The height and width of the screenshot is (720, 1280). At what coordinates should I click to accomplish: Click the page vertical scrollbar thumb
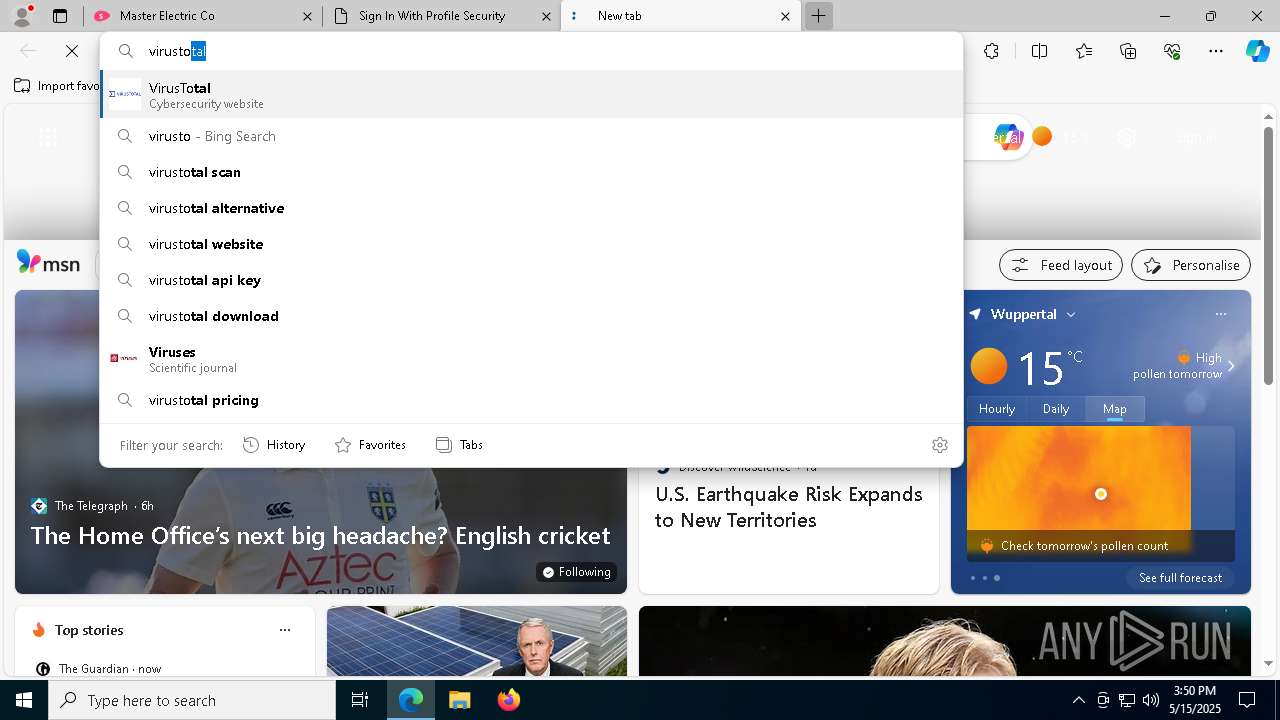pyautogui.click(x=1268, y=255)
